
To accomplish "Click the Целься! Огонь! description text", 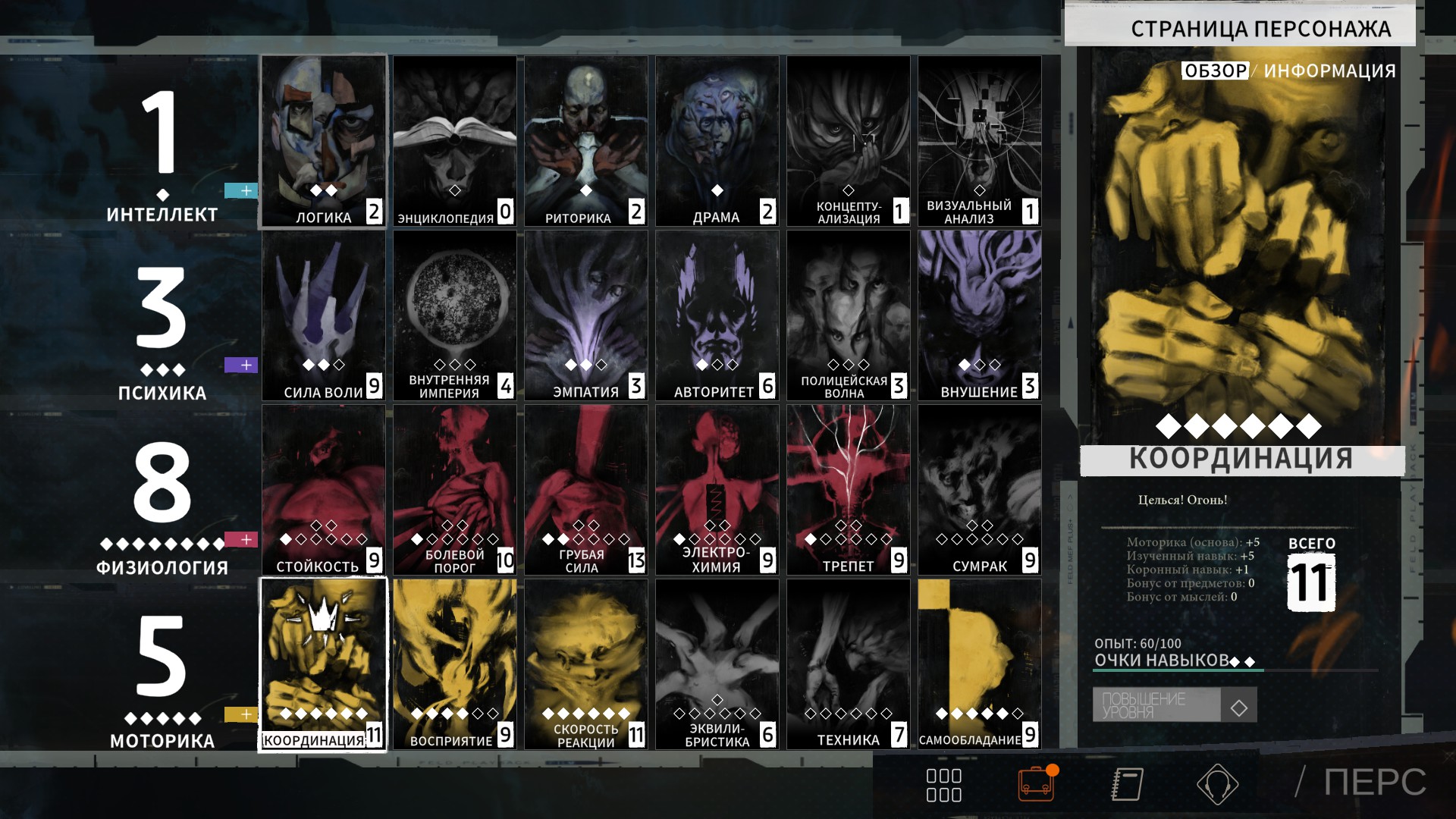I will pos(1183,500).
